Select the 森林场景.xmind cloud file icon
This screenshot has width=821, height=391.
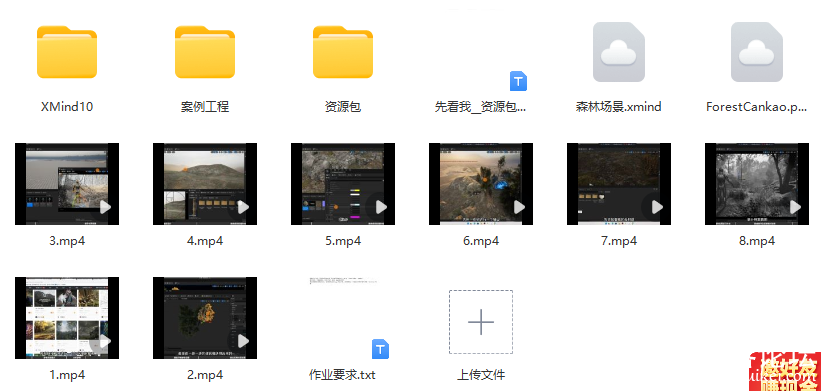pyautogui.click(x=618, y=52)
